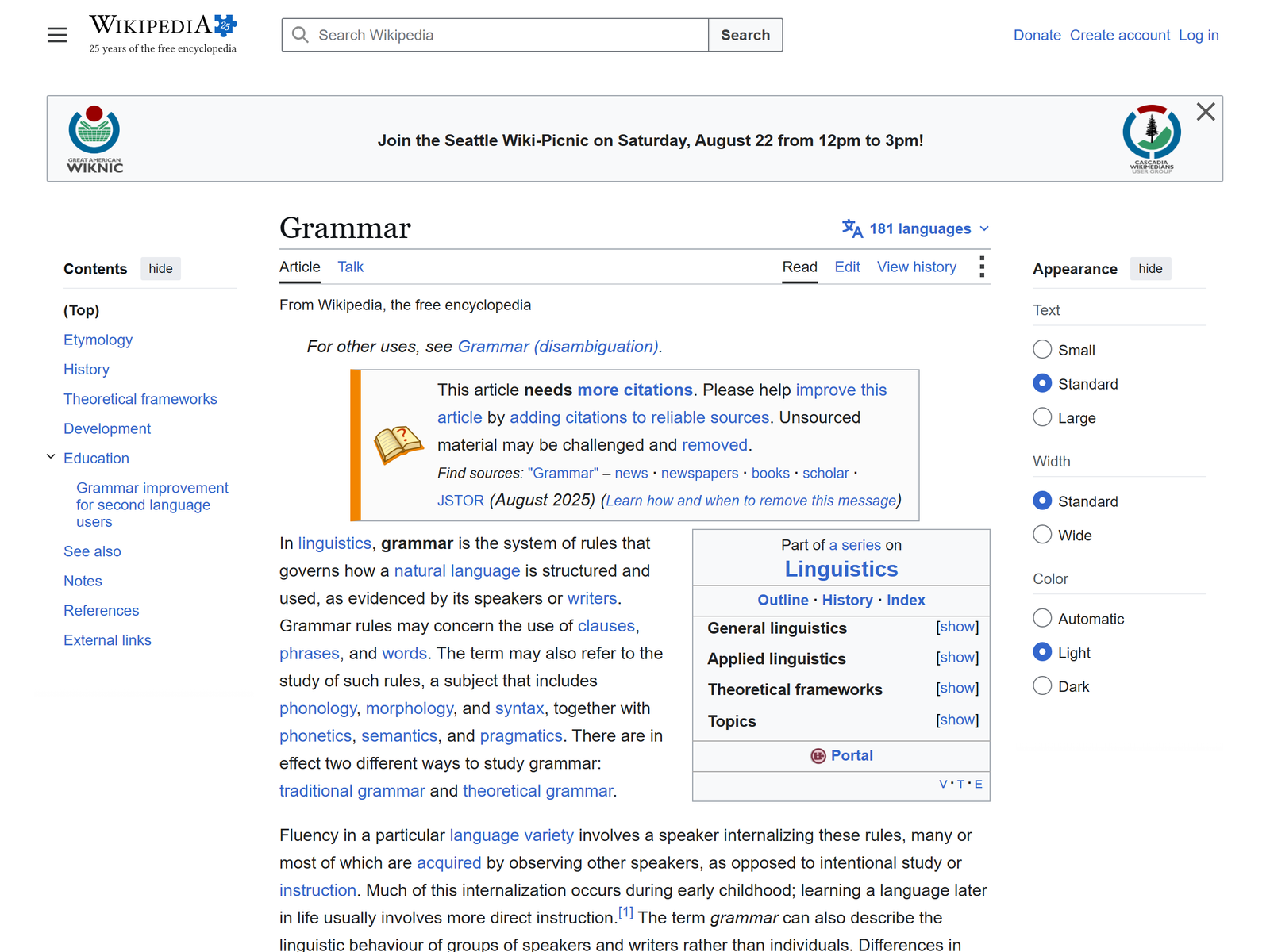
Task: Open the Linguistics series title link
Action: point(841,569)
